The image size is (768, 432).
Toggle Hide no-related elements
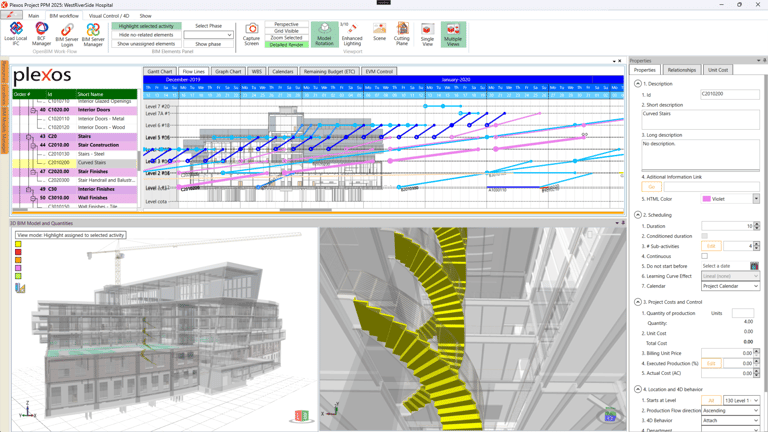click(146, 35)
